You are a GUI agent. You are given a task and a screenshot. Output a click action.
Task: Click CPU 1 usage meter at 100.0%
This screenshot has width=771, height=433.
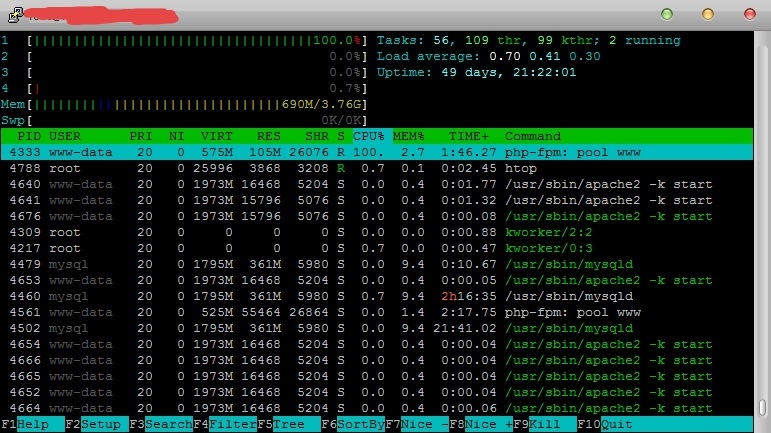(x=184, y=40)
